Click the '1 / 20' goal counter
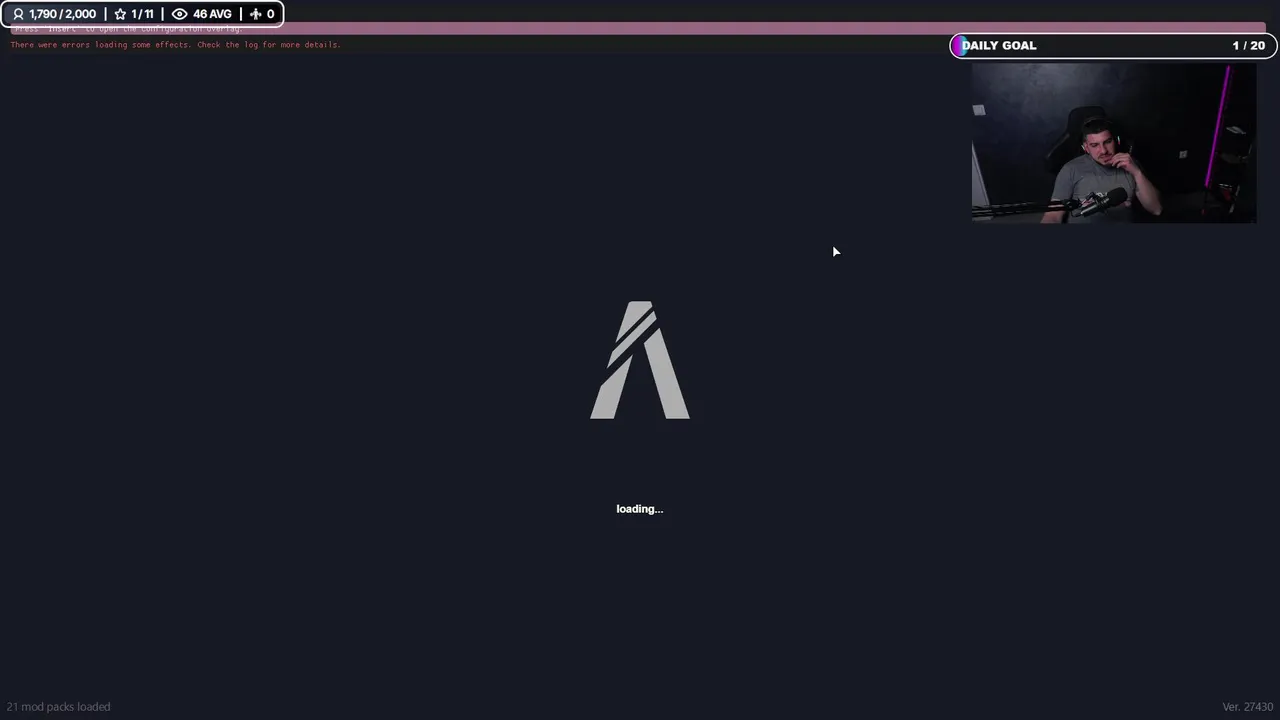Screen dimensions: 1280x720 [1248, 45]
